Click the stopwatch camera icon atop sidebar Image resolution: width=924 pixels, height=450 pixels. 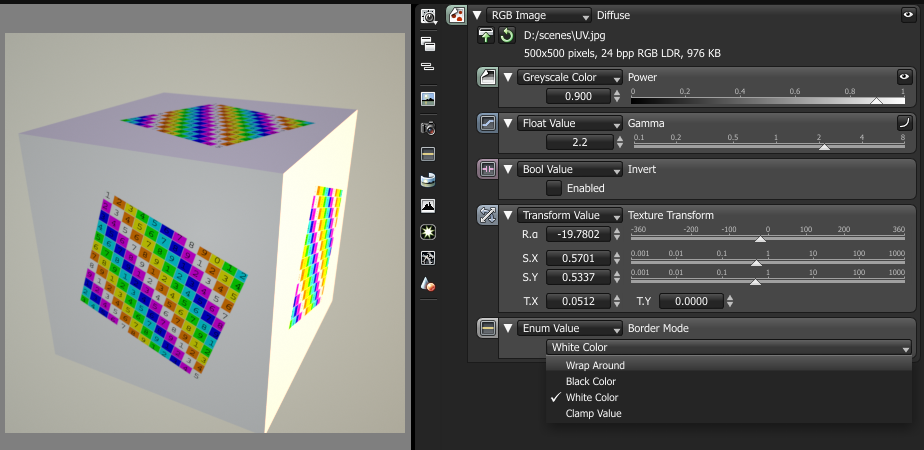click(x=428, y=16)
